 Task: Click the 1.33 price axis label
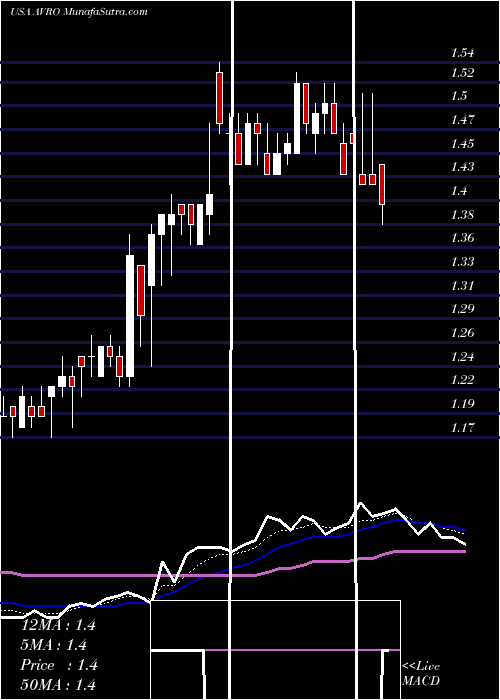pos(462,262)
